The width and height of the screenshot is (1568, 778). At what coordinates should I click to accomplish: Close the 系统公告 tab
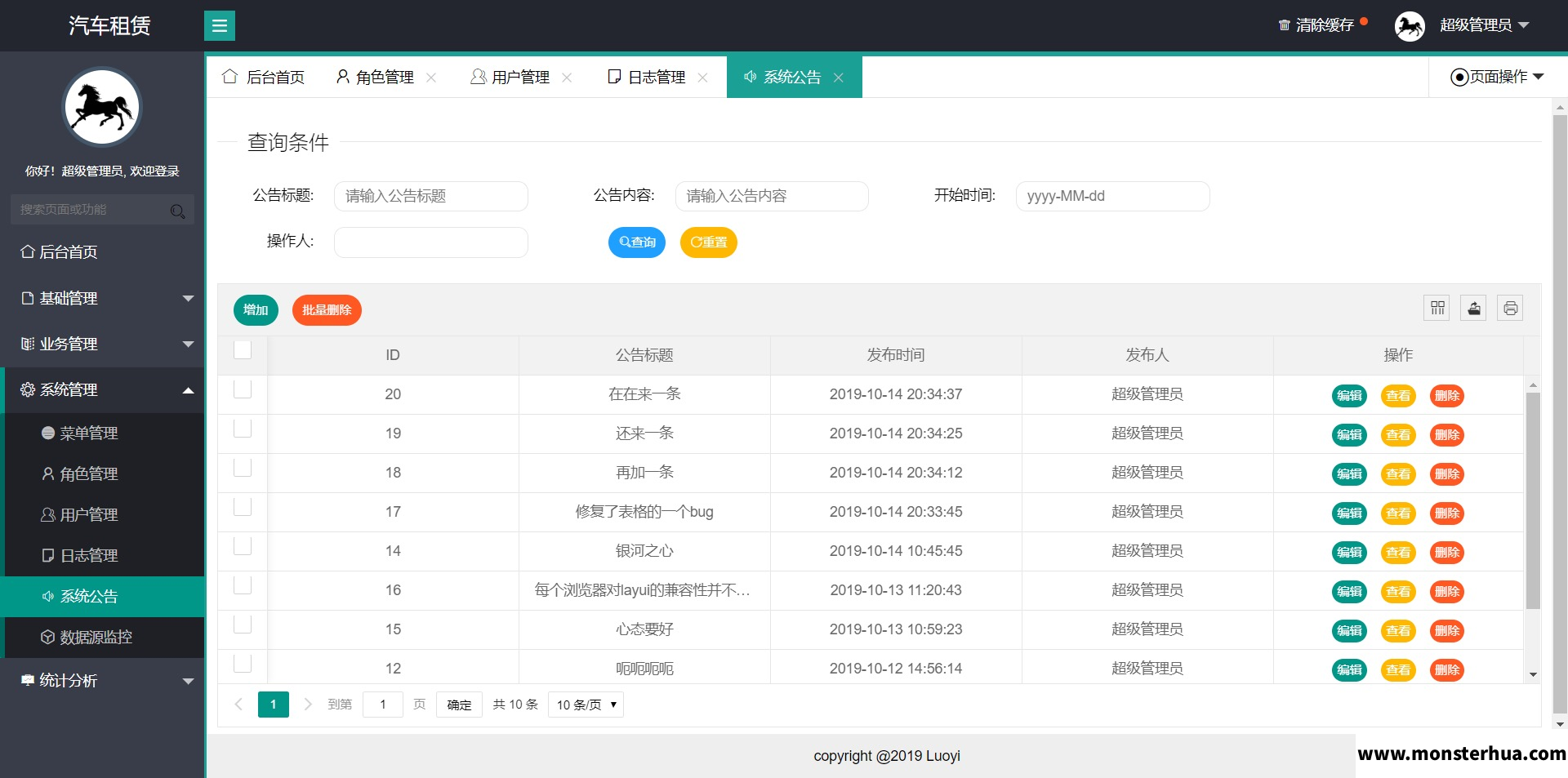(838, 78)
